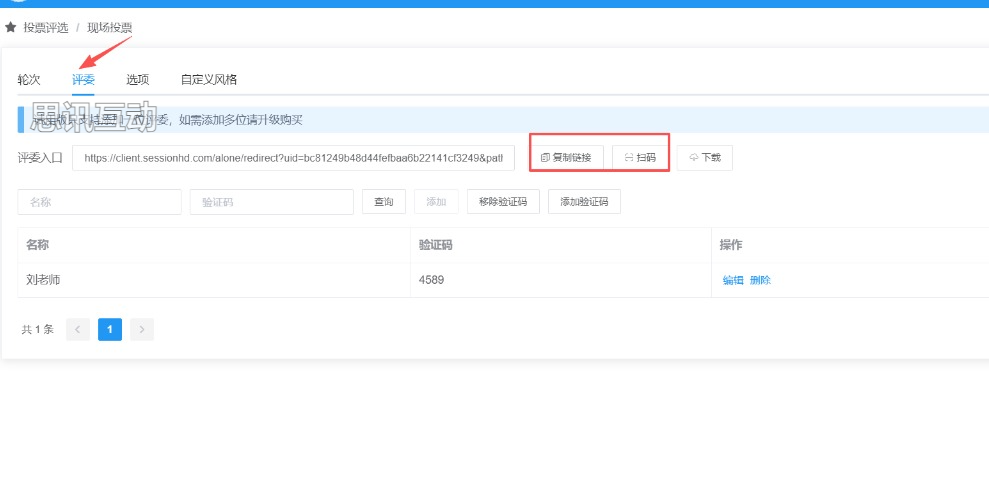Delete the 刘老师 judge via 删除
989x487 pixels.
(760, 281)
